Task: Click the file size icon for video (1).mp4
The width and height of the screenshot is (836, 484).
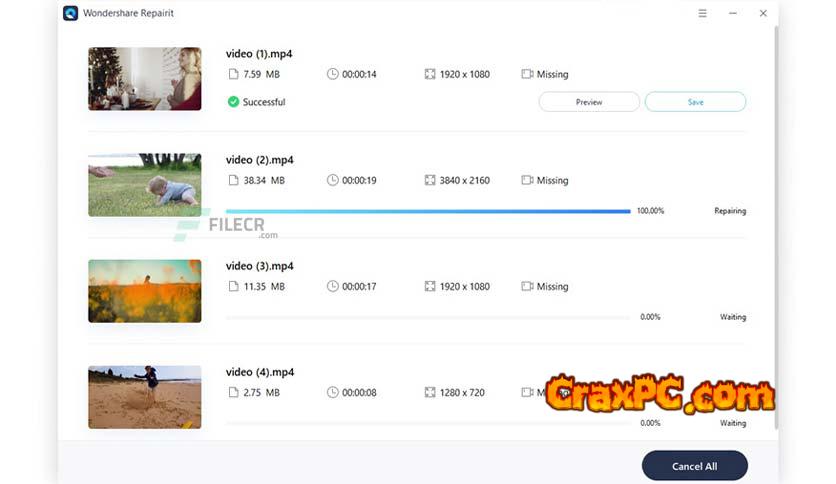Action: click(233, 74)
